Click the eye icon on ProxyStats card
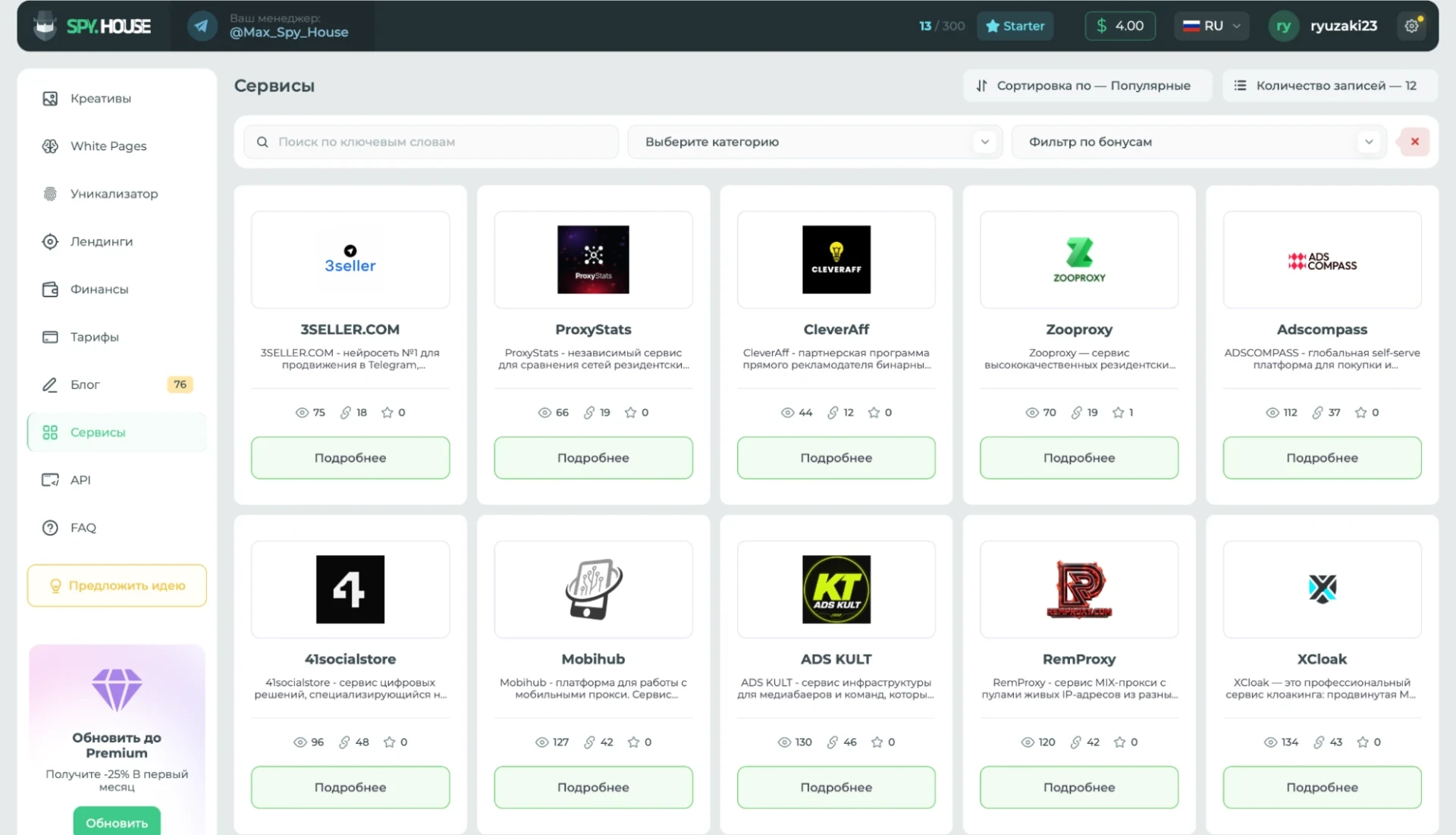Viewport: 1456px width, 835px height. pyautogui.click(x=544, y=413)
